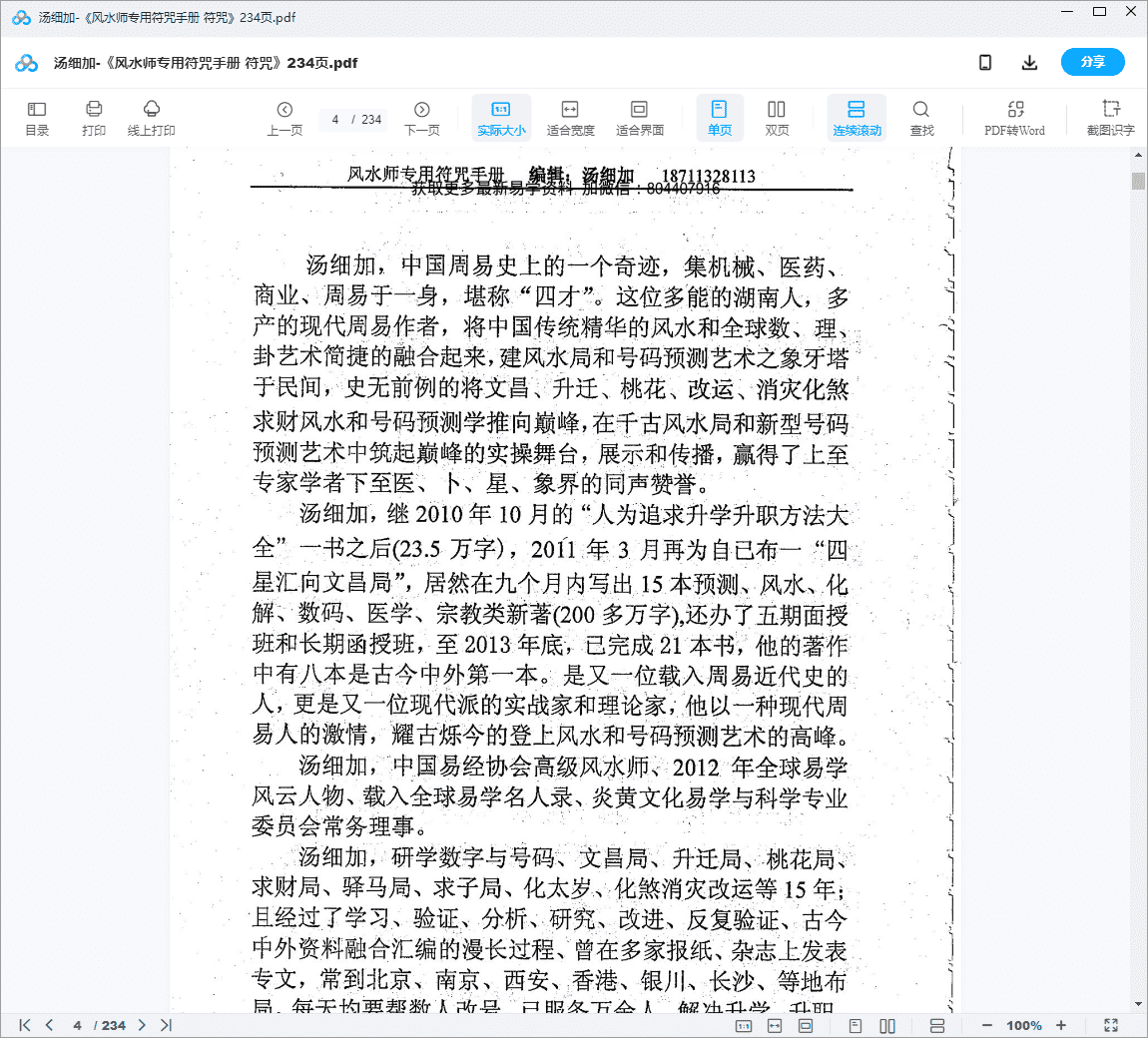This screenshot has width=1148, height=1038.
Task: Toggle 连续滚动 continuous scrolling mode
Action: pos(857,117)
